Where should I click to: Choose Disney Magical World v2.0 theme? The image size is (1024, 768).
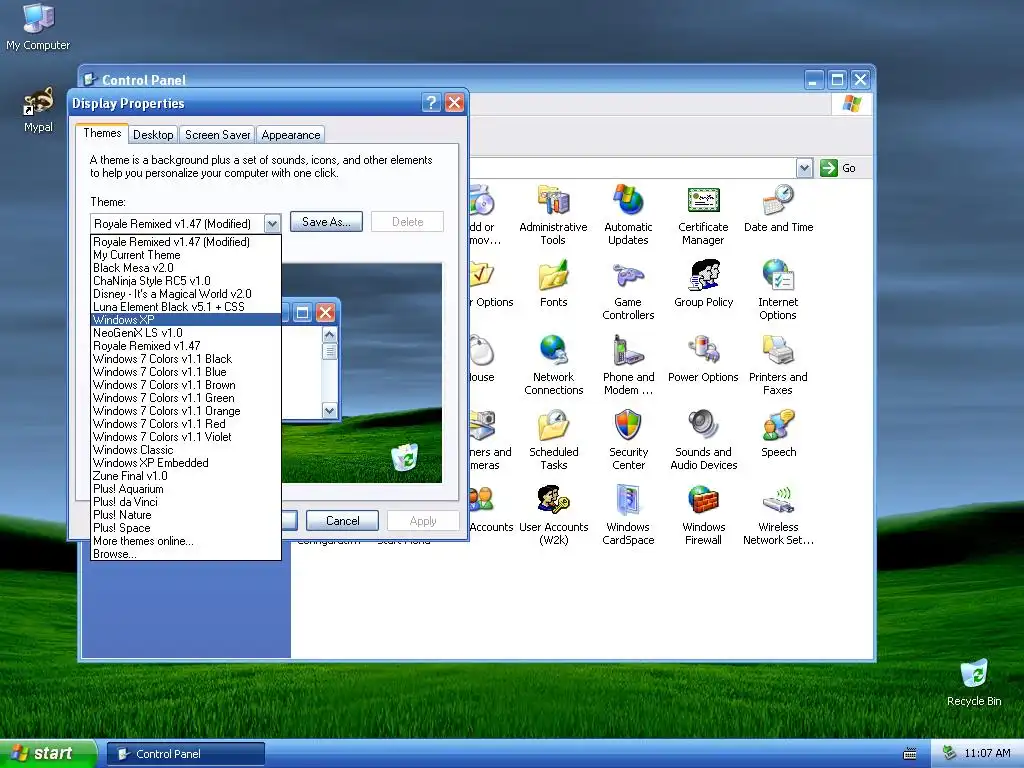[185, 294]
